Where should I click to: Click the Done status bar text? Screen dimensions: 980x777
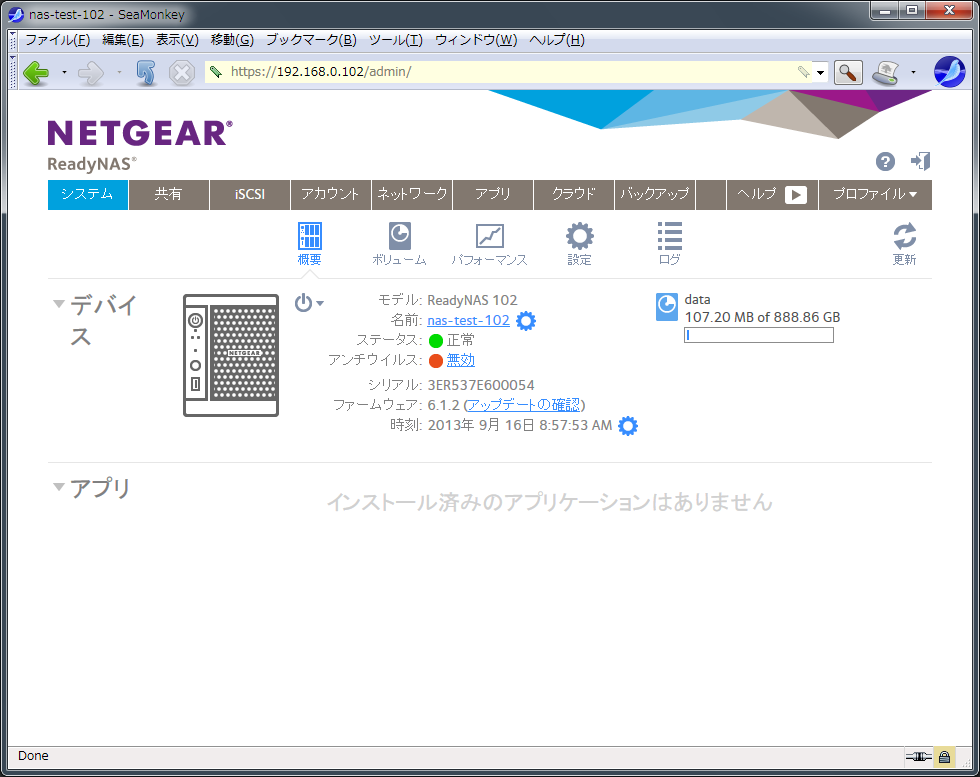pos(33,756)
